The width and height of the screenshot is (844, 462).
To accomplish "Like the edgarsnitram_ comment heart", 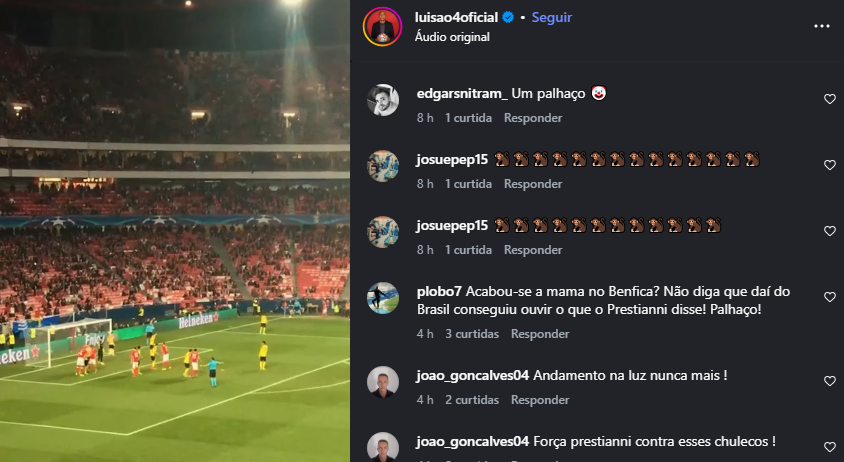I will click(829, 99).
